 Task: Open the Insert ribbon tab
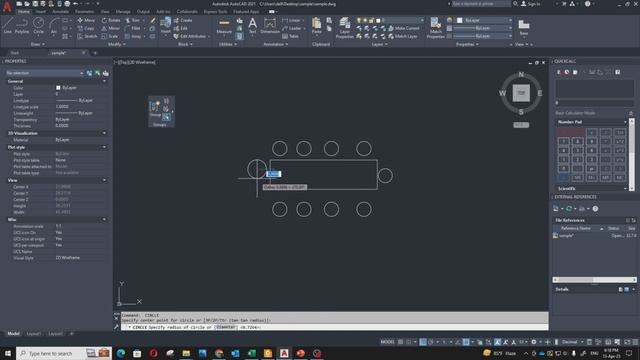(41, 12)
